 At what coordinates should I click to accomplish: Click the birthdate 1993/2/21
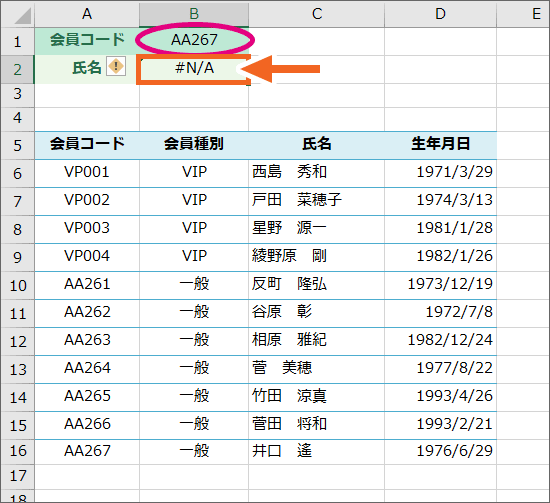[x=455, y=424]
